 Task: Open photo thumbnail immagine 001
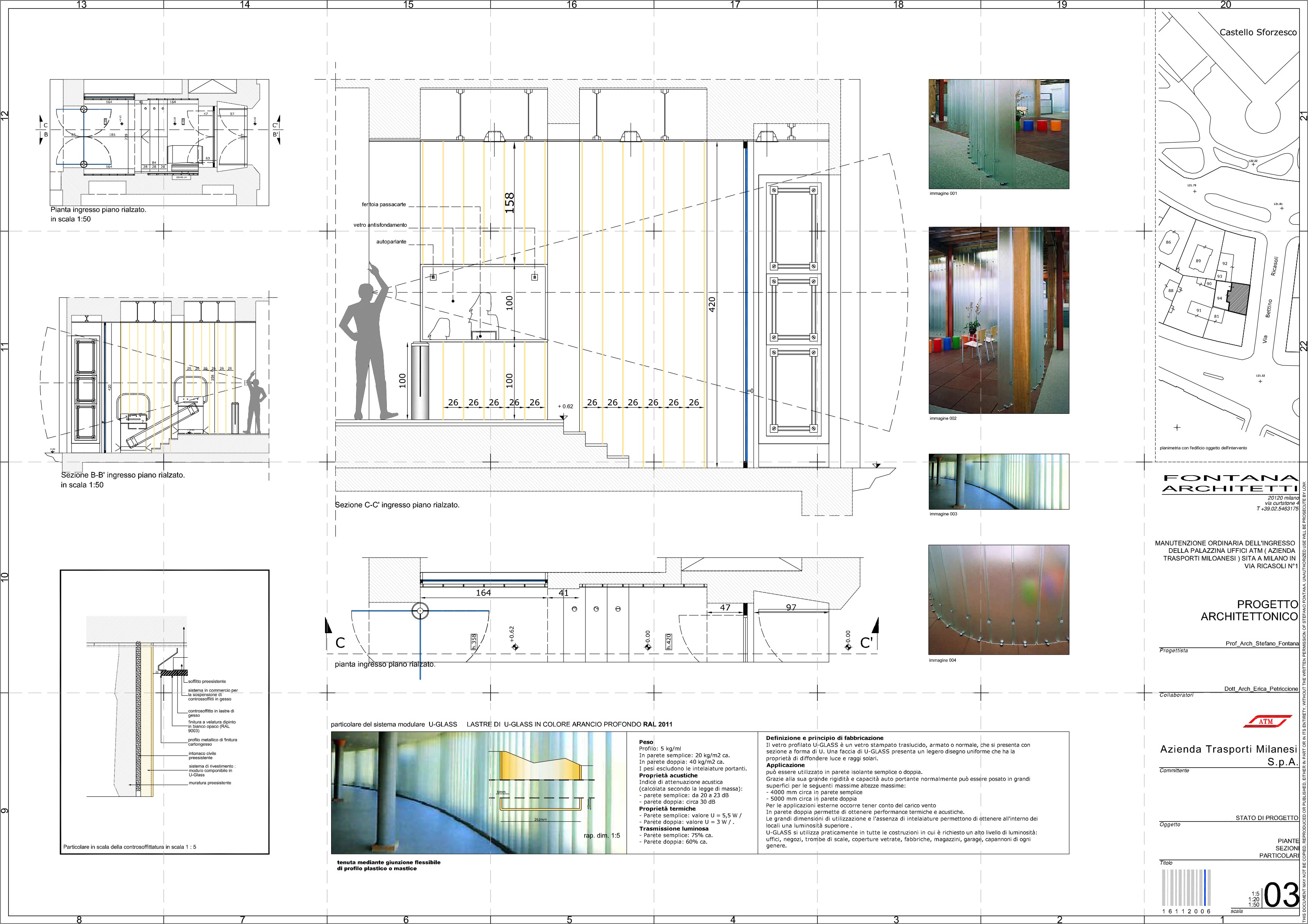999,134
